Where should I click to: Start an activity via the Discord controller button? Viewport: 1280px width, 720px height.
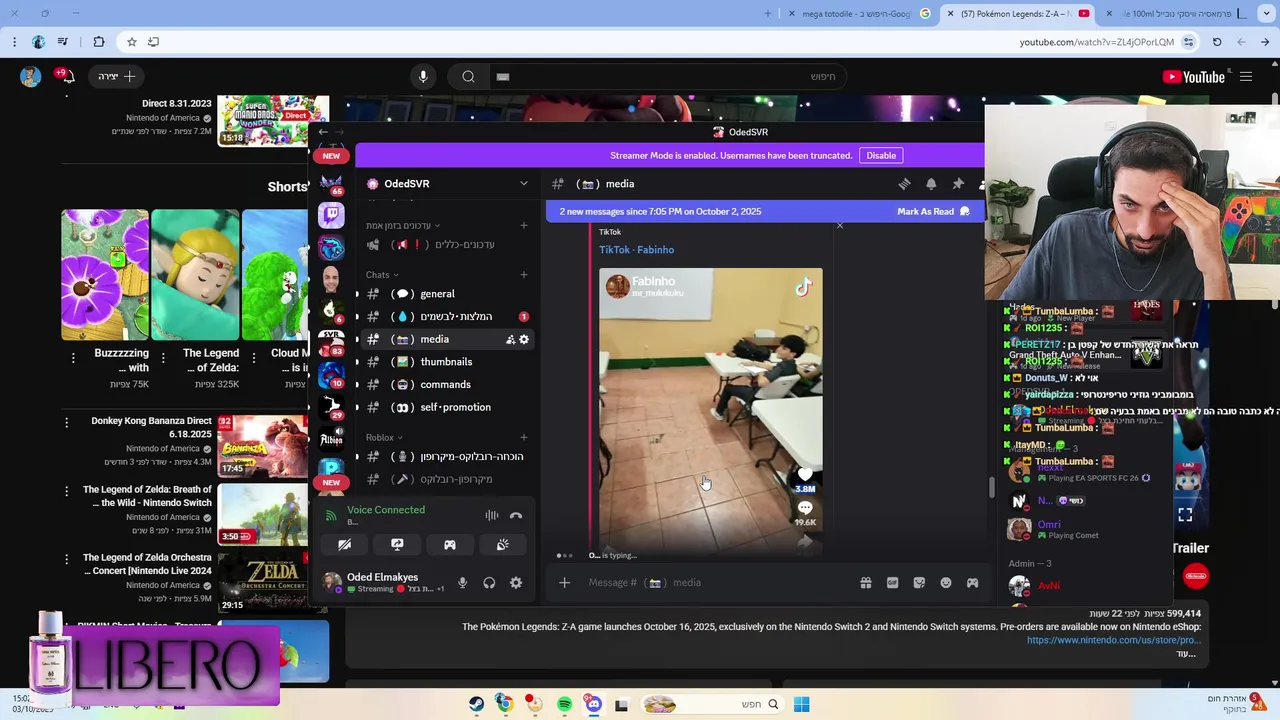[450, 545]
